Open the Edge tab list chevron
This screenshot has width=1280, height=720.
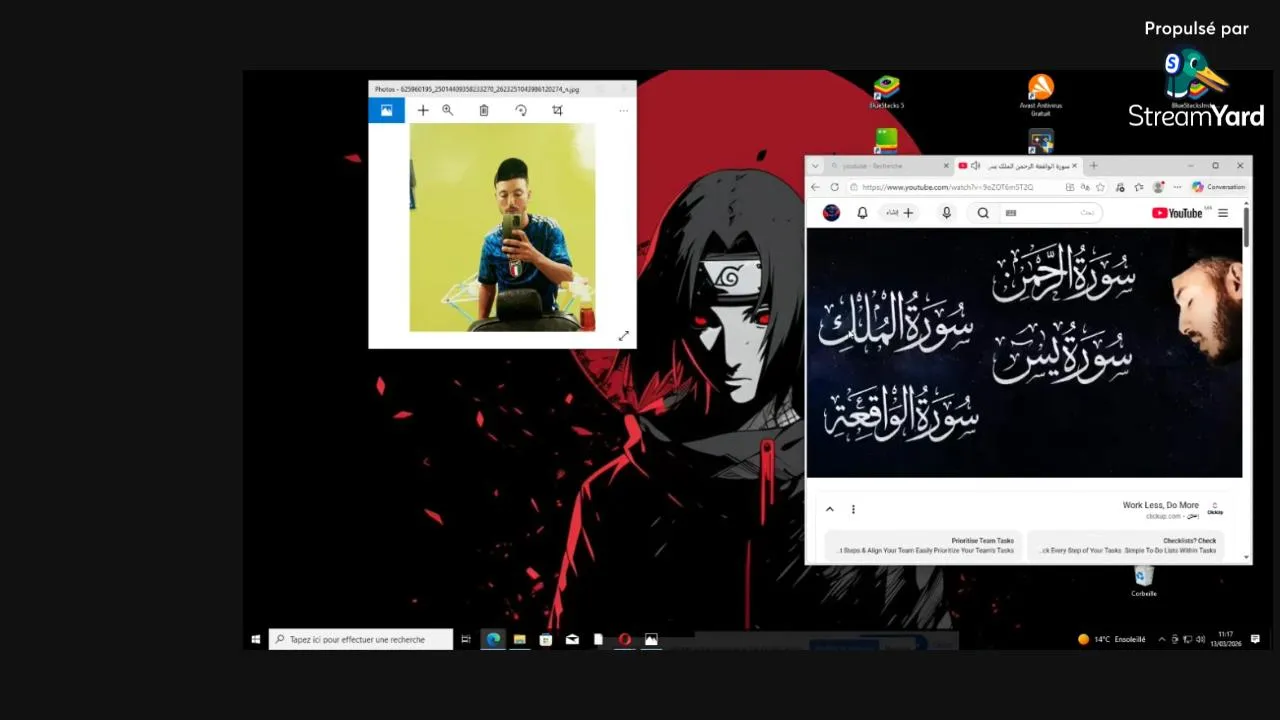[x=815, y=166]
